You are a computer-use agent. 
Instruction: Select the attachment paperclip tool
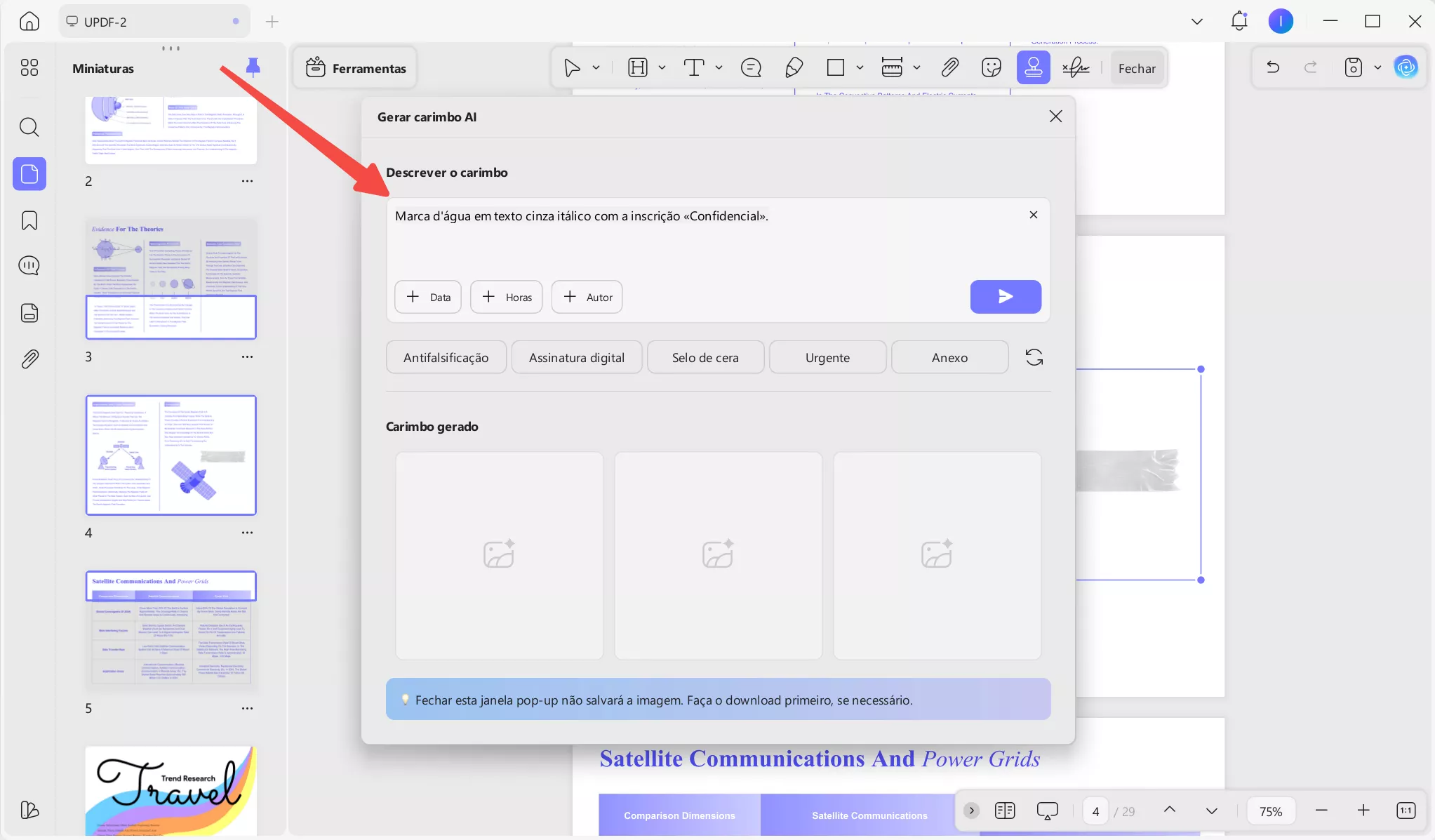(x=949, y=68)
